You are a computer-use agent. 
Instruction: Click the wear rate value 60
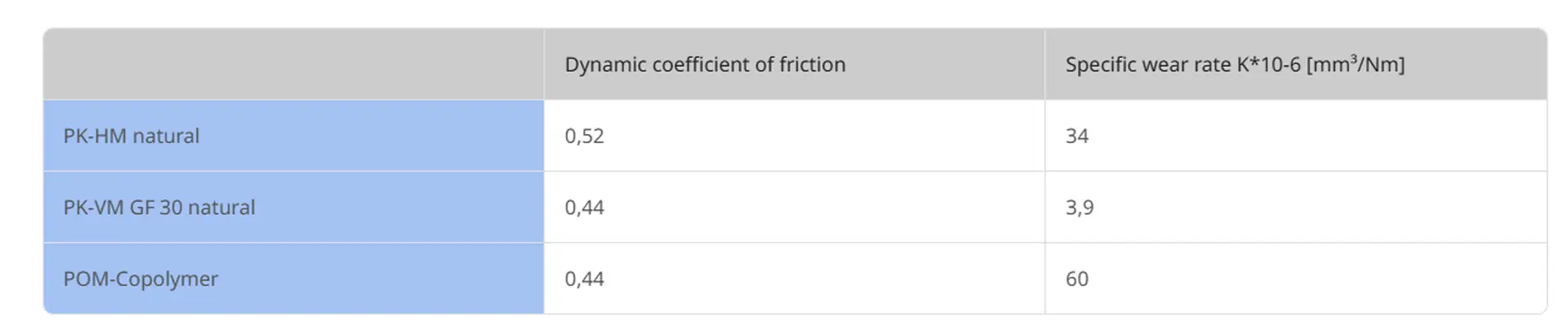pyautogui.click(x=1076, y=279)
